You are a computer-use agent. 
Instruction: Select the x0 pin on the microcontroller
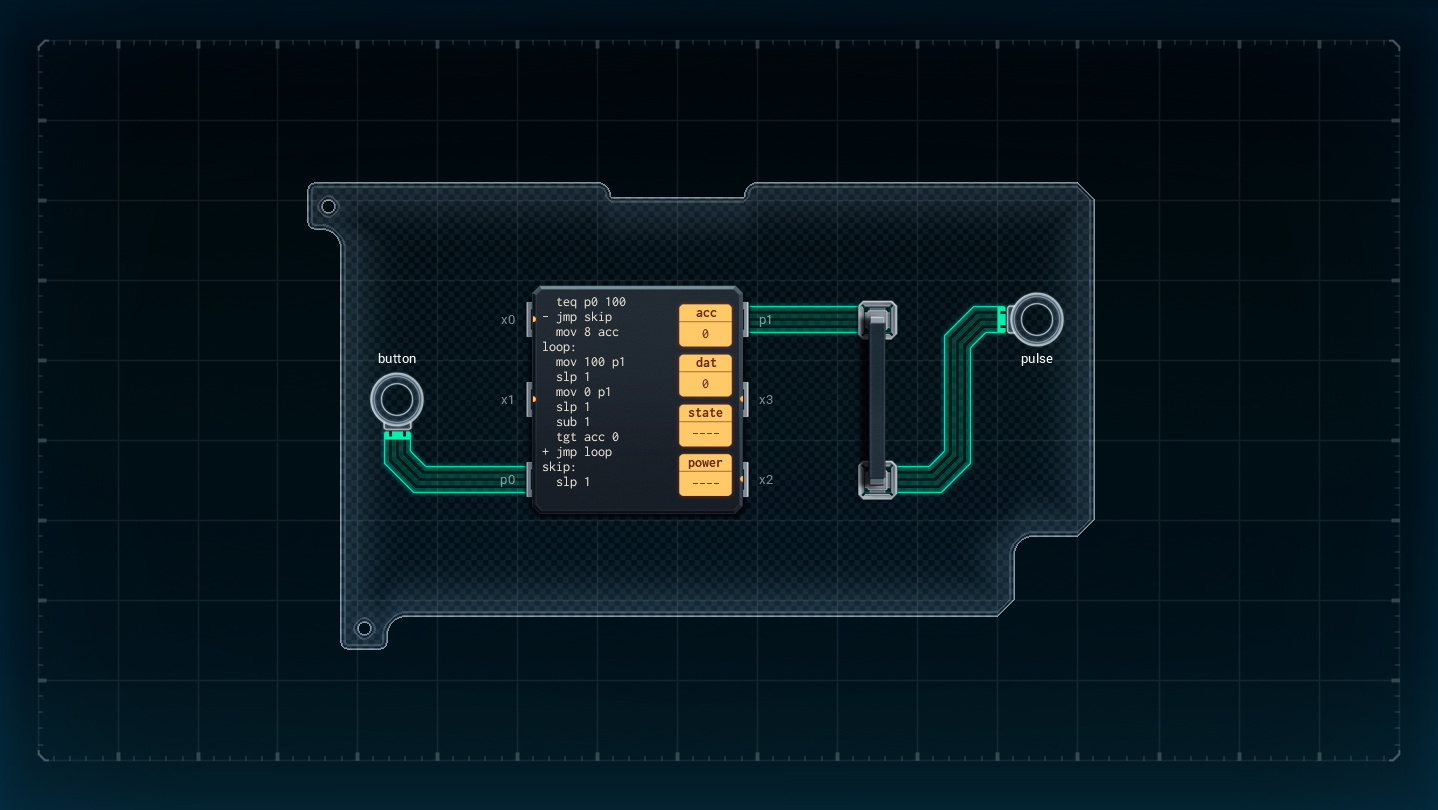(531, 320)
